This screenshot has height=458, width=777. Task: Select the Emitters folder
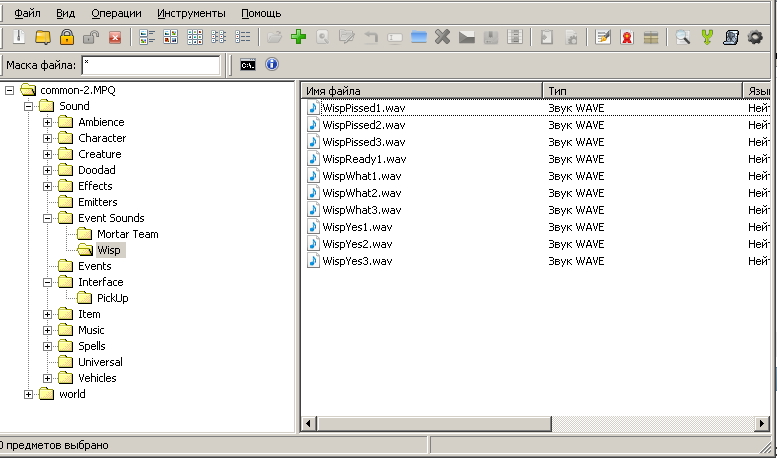coord(98,202)
